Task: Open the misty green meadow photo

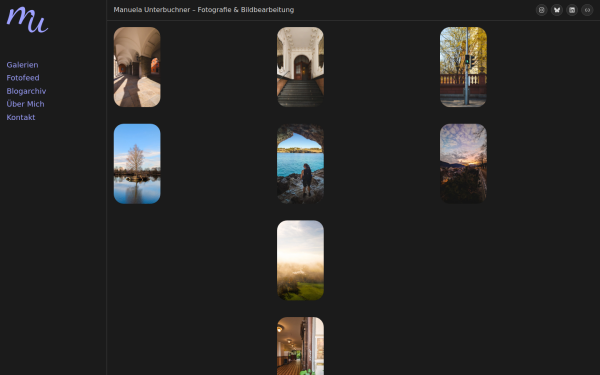Action: click(x=300, y=260)
